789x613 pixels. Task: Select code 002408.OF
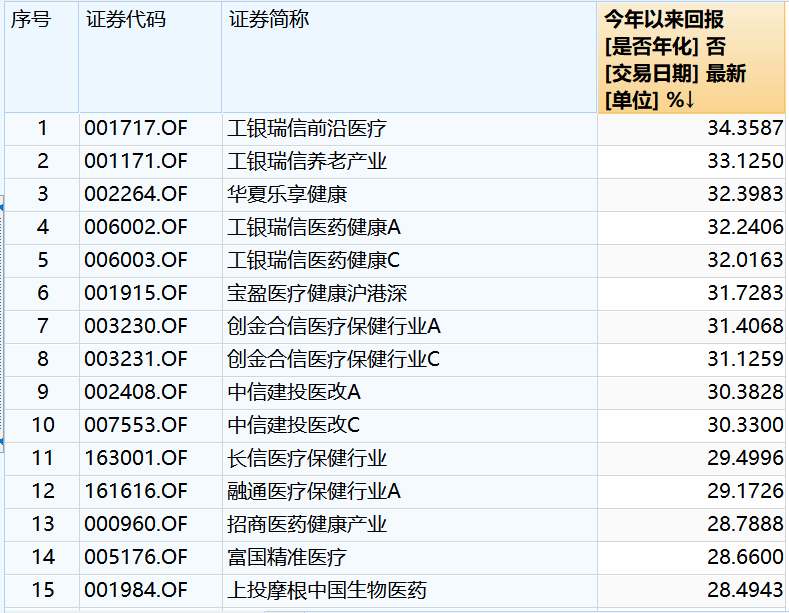[x=135, y=392]
